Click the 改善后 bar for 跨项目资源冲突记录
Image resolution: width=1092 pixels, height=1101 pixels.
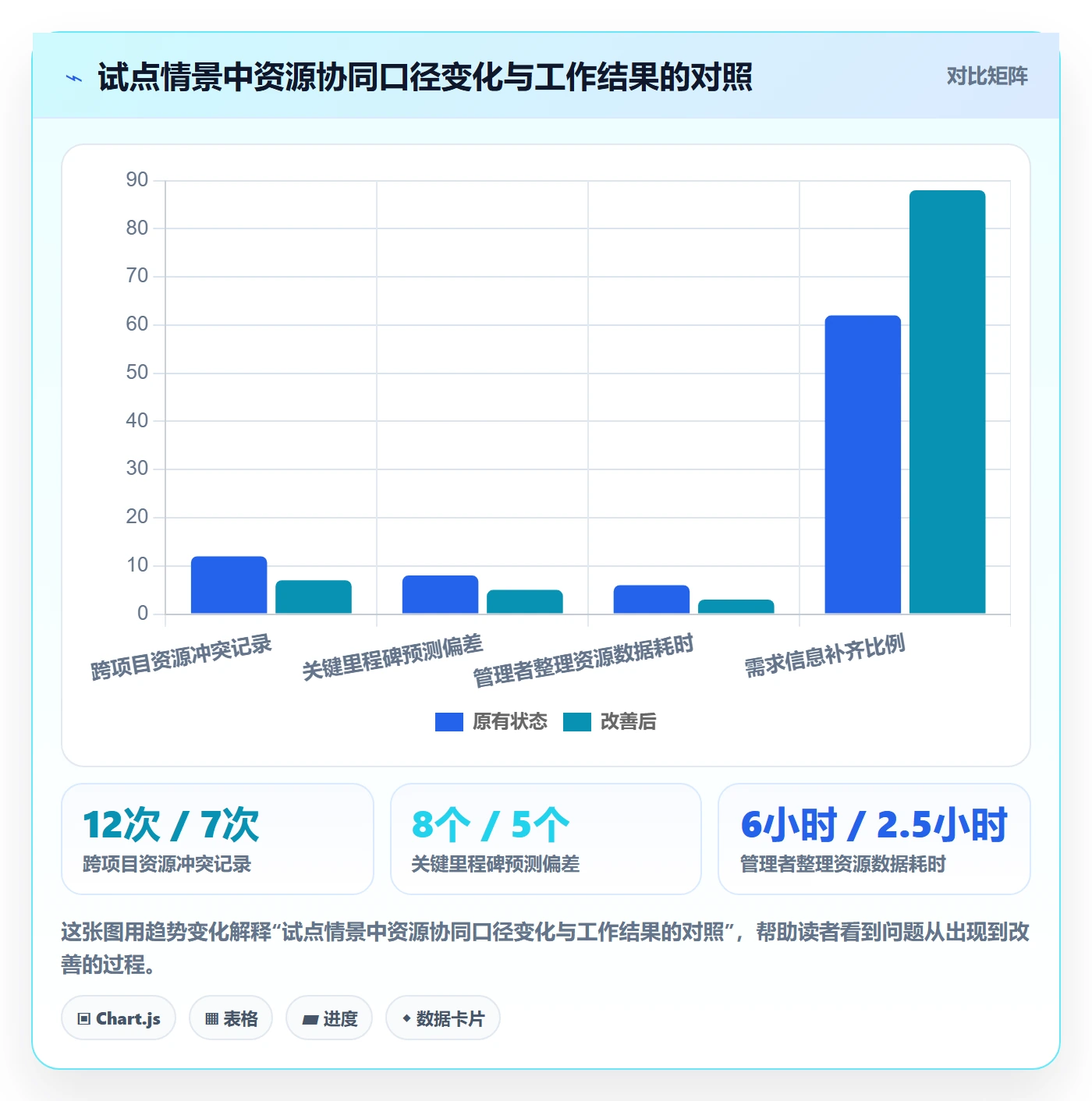[x=314, y=597]
